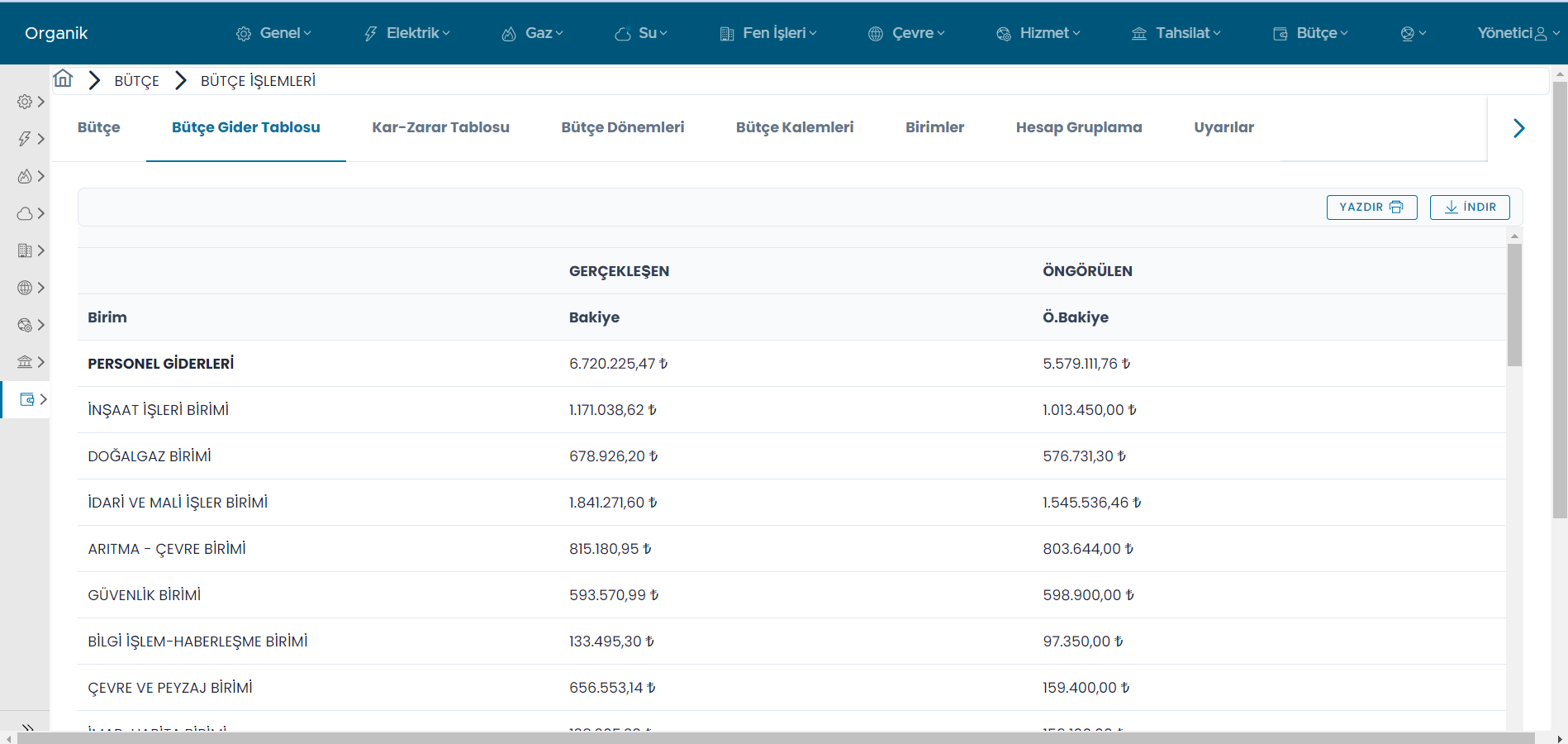Expand the sidebar with double-arrow icon
The height and width of the screenshot is (744, 1568).
(x=27, y=727)
